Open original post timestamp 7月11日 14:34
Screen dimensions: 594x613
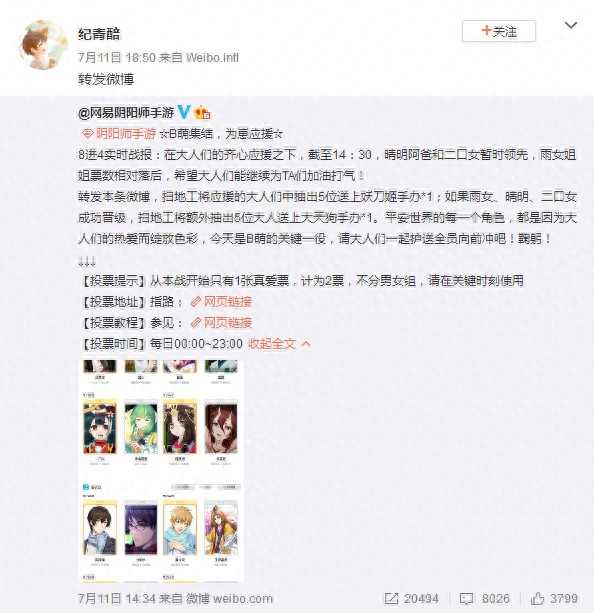[x=117, y=599]
